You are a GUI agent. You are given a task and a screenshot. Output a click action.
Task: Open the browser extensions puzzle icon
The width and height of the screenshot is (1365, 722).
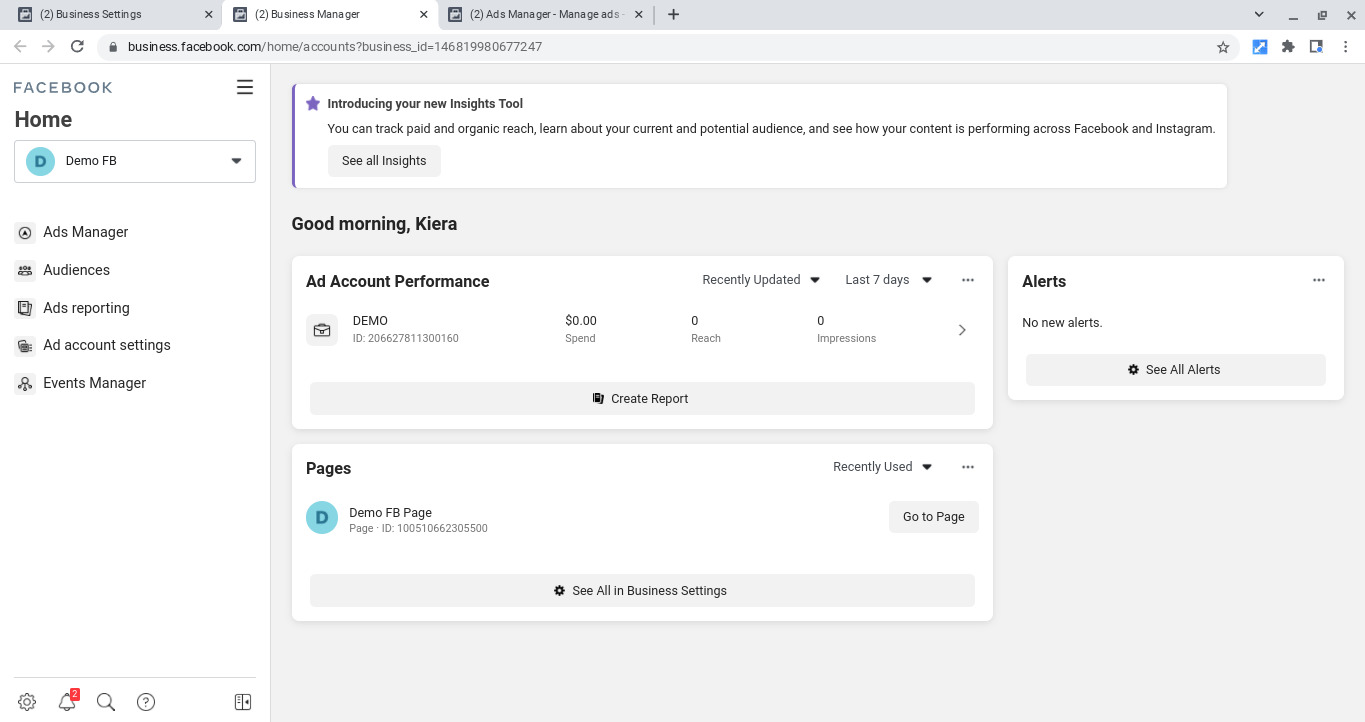pos(1288,47)
